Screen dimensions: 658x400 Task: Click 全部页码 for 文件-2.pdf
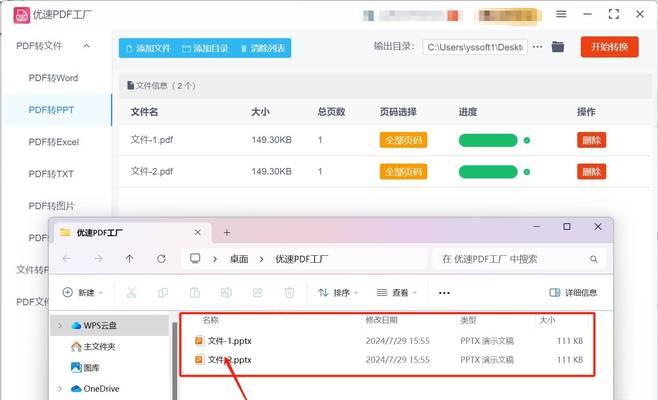[403, 171]
